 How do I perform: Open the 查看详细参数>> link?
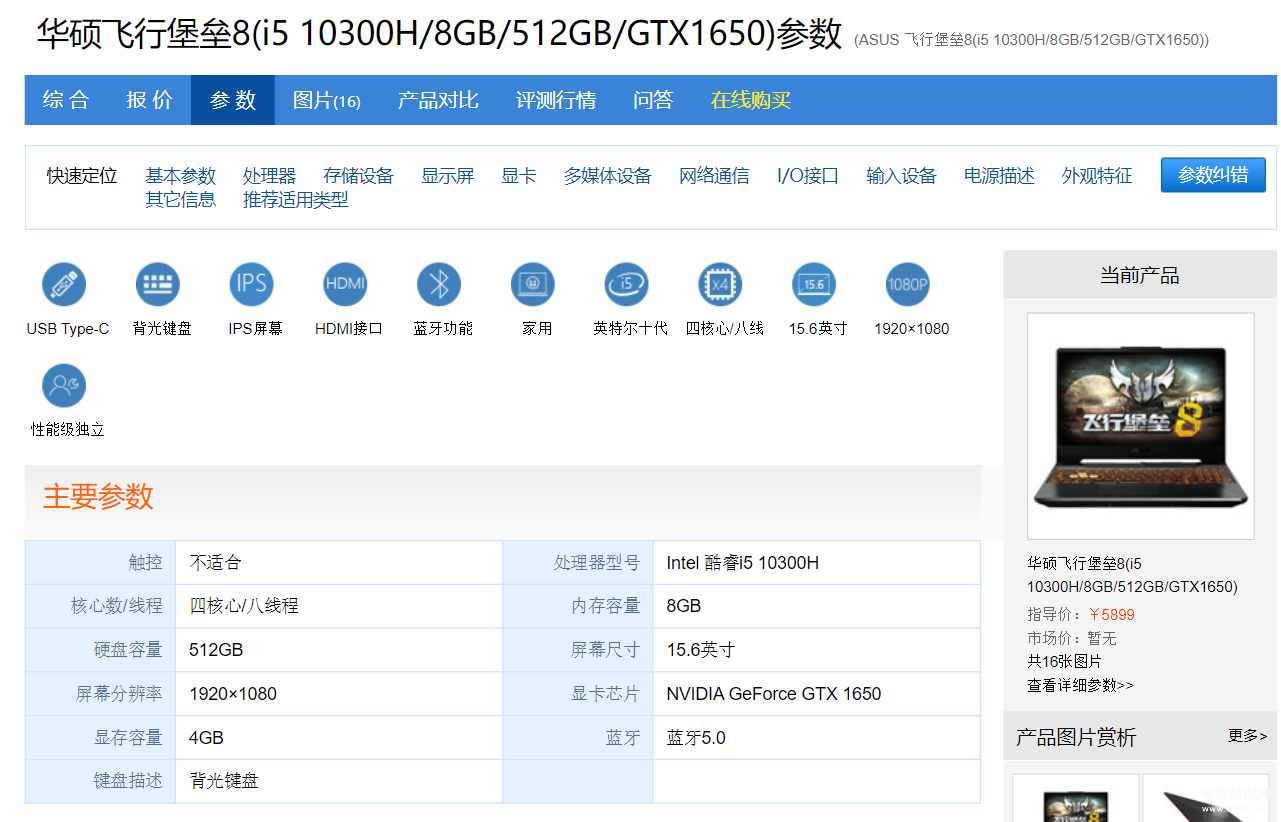[x=1080, y=686]
